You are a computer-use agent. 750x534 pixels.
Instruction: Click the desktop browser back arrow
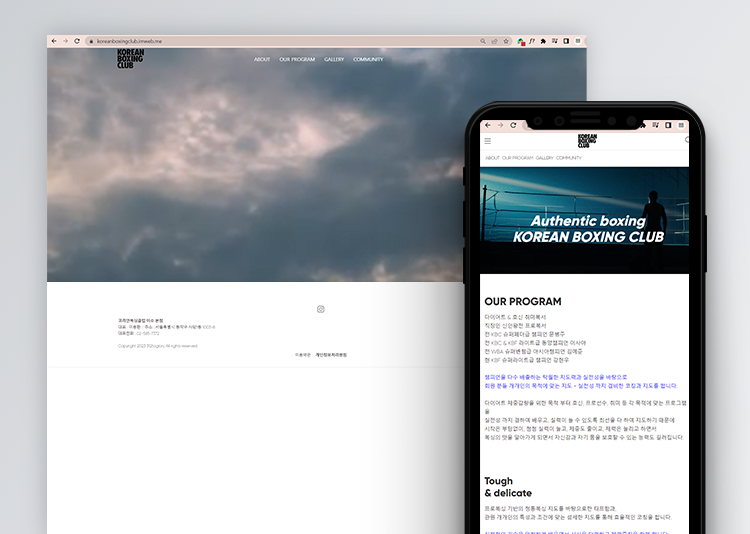(x=54, y=41)
